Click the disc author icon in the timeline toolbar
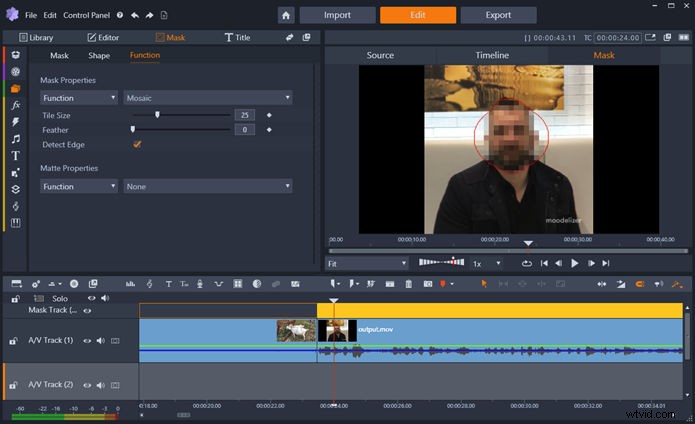Viewport: 695px width, 424px height. click(74, 284)
